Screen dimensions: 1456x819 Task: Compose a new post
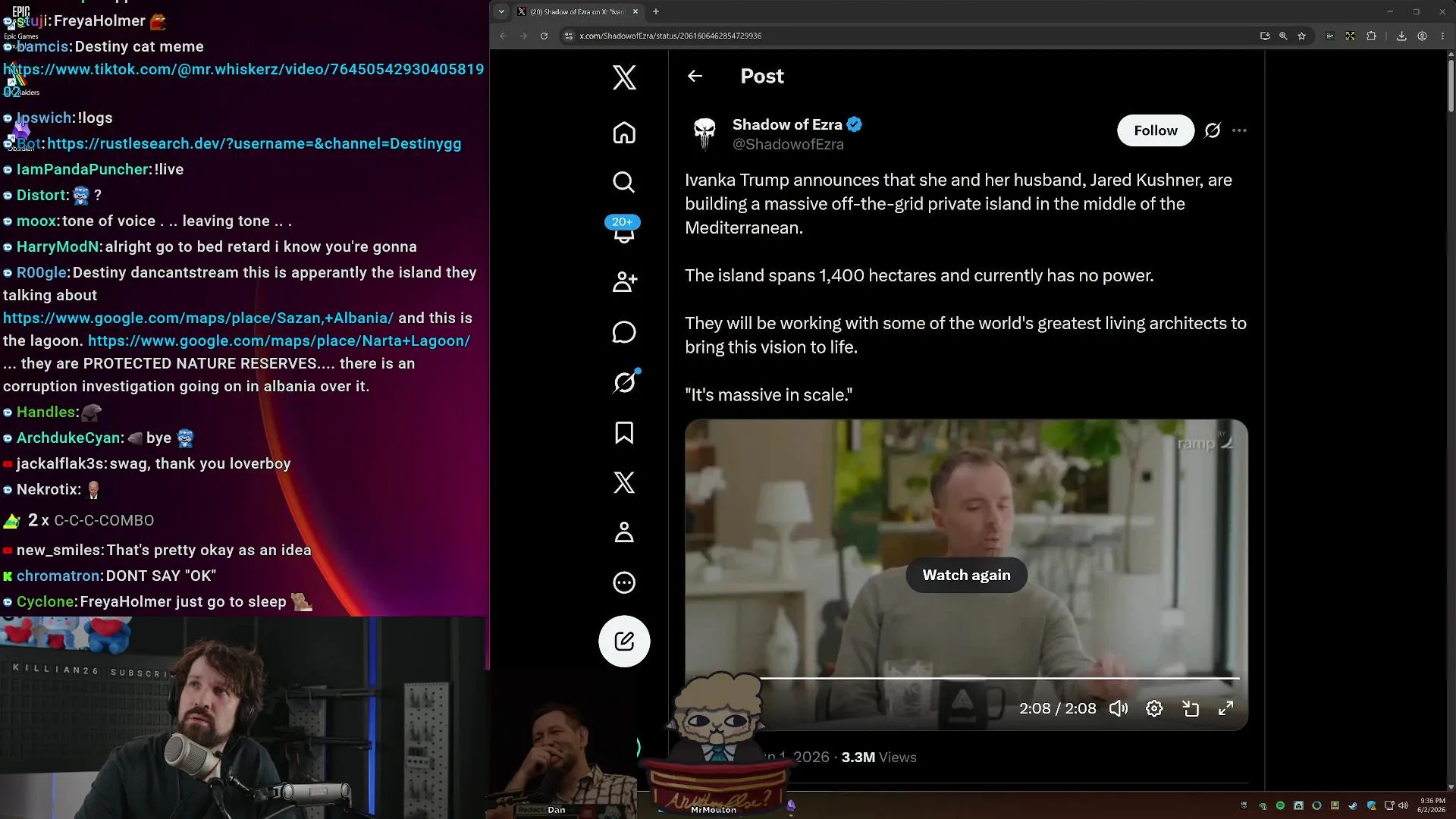624,642
